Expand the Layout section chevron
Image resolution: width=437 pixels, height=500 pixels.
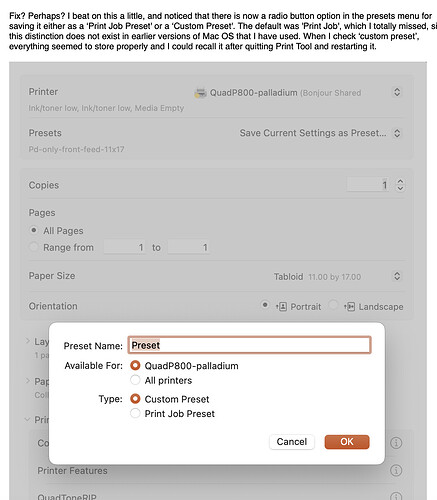click(x=28, y=341)
